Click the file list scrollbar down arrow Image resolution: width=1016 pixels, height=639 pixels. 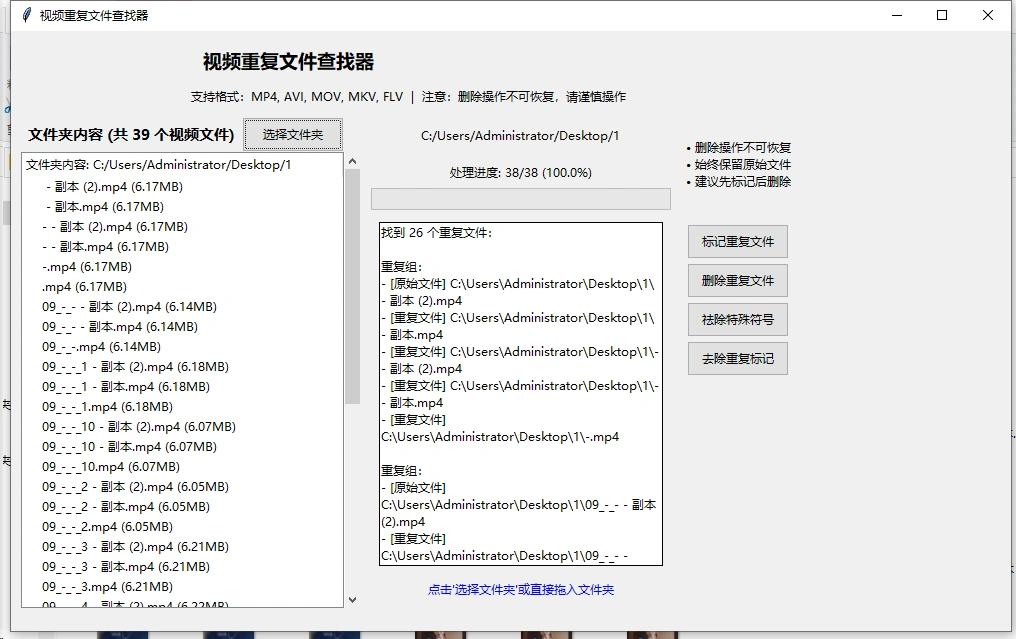tap(351, 600)
